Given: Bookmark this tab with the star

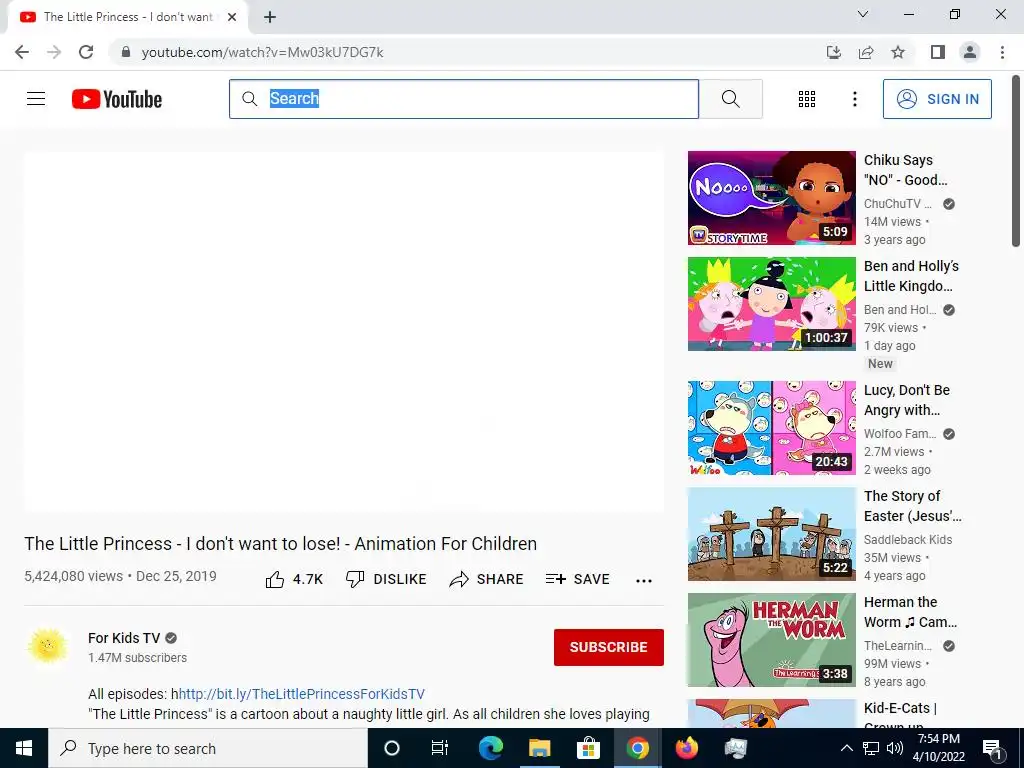Looking at the screenshot, I should click(898, 52).
